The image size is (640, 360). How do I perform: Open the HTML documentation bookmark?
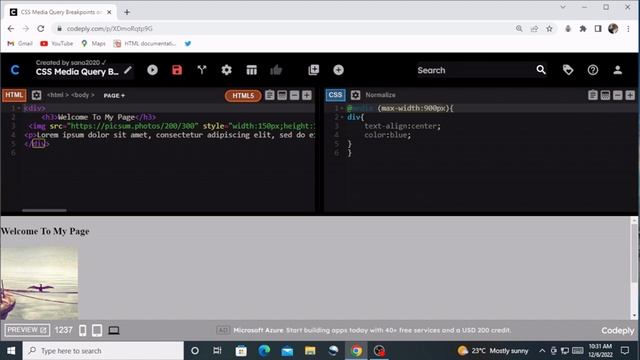[145, 43]
